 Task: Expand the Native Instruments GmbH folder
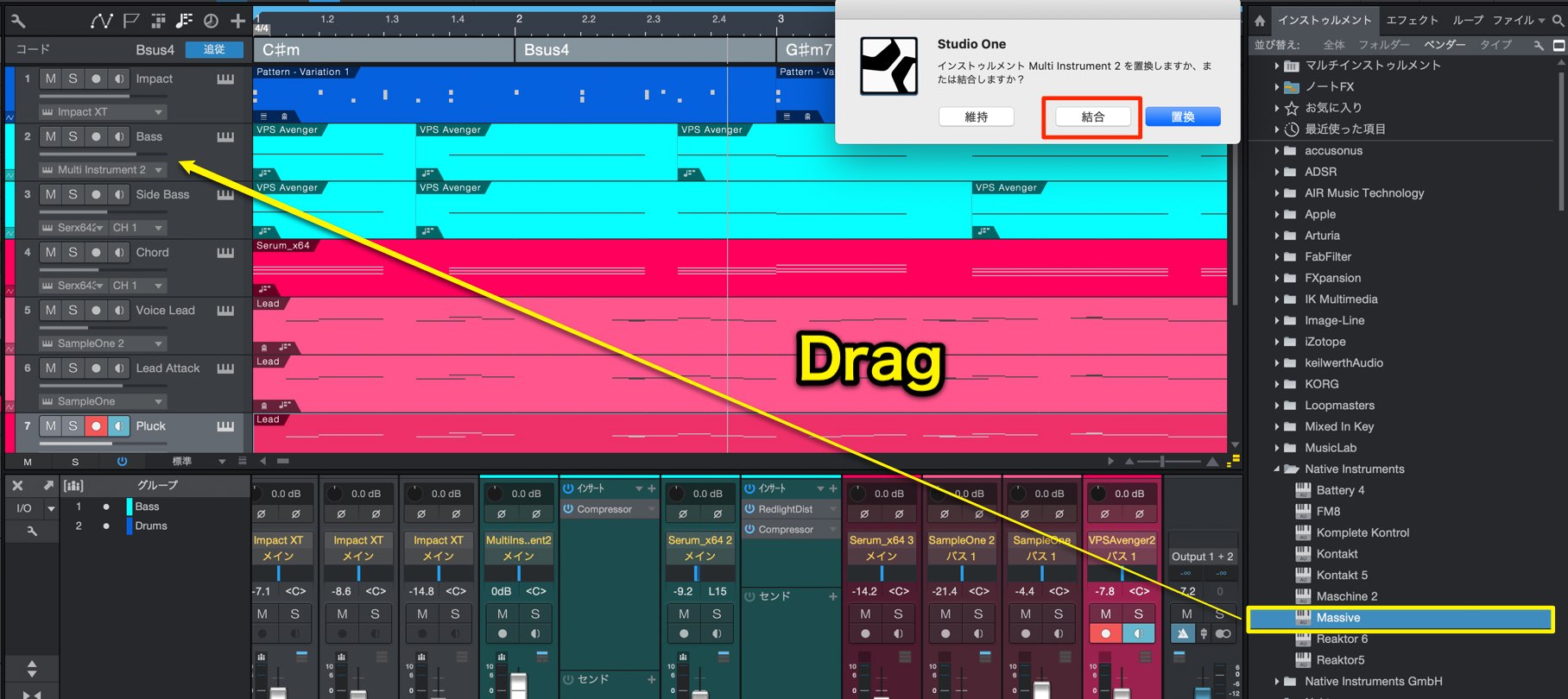point(1277,682)
